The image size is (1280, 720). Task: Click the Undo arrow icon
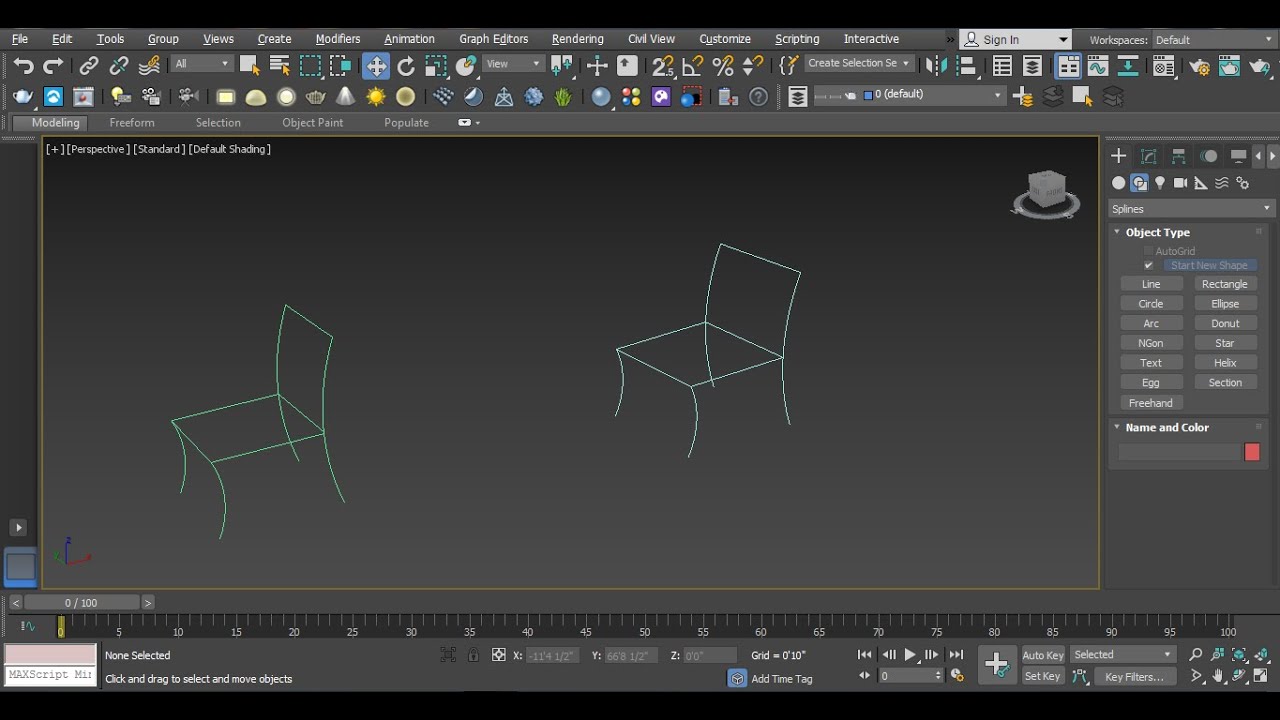pyautogui.click(x=24, y=66)
